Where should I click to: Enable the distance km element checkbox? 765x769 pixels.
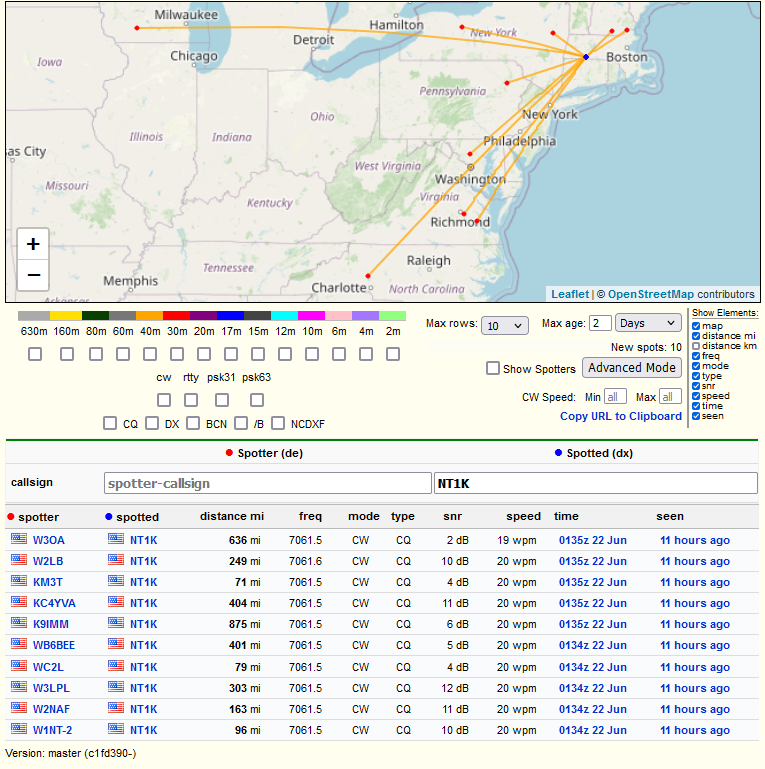click(696, 346)
